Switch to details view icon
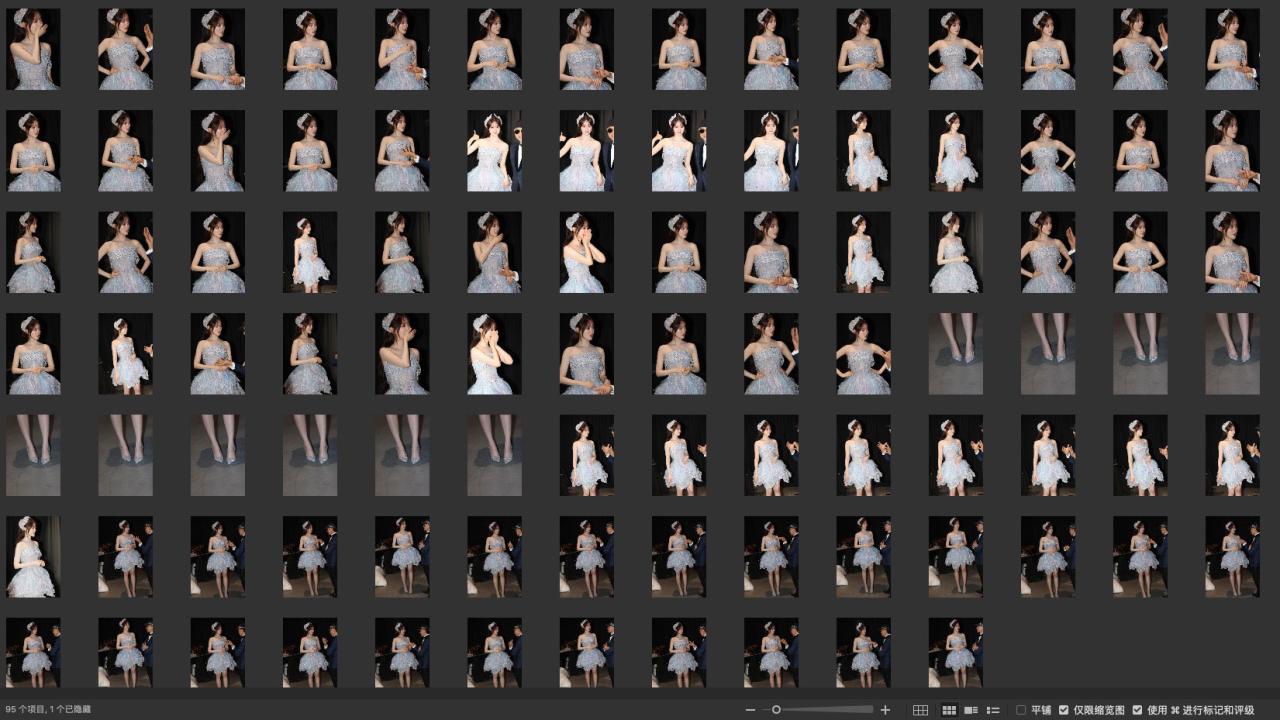 [970, 710]
